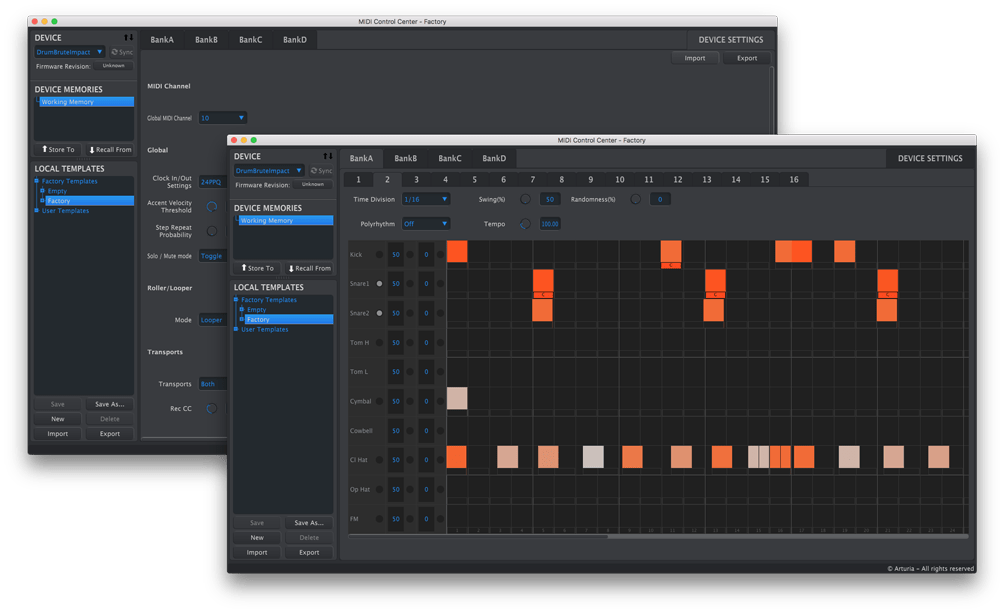The width and height of the screenshot is (1000, 609).
Task: Toggle the Snare2 track's lit dot
Action: tap(379, 313)
